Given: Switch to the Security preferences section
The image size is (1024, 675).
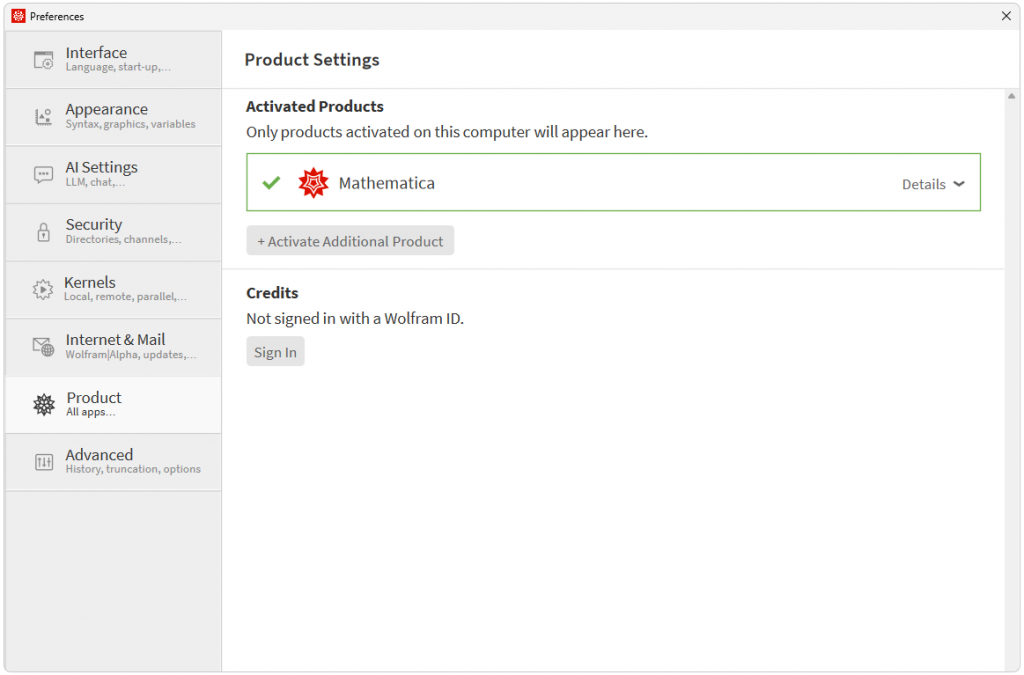Looking at the screenshot, I should pyautogui.click(x=112, y=231).
